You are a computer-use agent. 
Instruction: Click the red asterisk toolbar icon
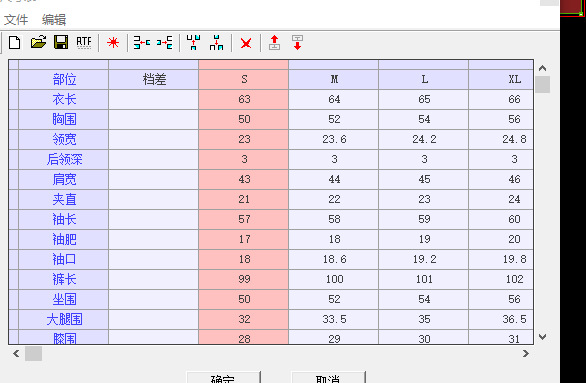pos(113,43)
